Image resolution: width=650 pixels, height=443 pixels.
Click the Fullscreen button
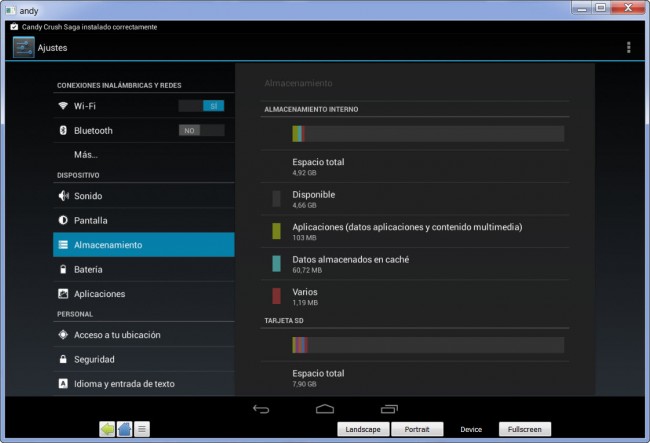pos(524,429)
